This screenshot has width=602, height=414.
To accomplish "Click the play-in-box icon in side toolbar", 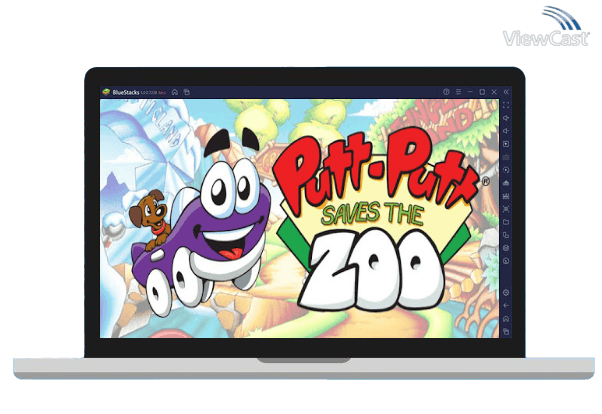I will pos(506,144).
